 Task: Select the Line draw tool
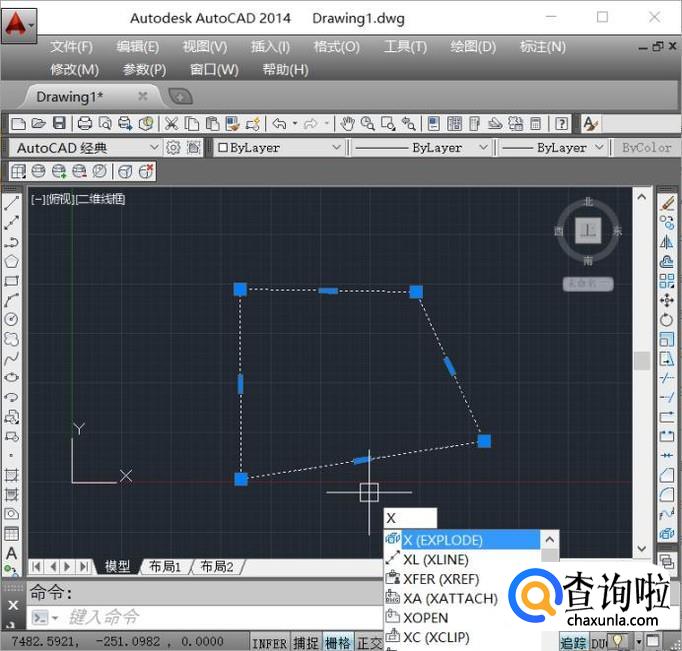coord(12,203)
